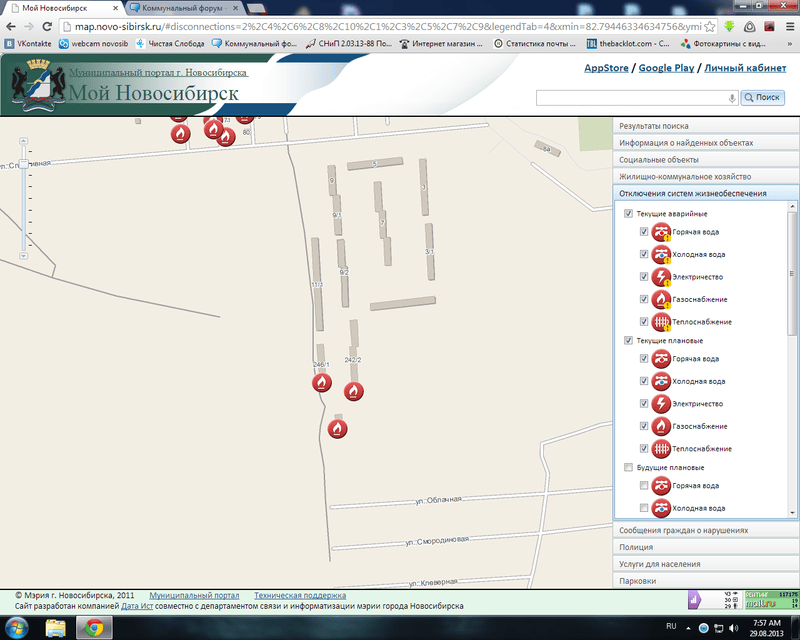This screenshot has width=800, height=640.
Task: Click the planned Теплоснабжение radiator icon
Action: [661, 449]
